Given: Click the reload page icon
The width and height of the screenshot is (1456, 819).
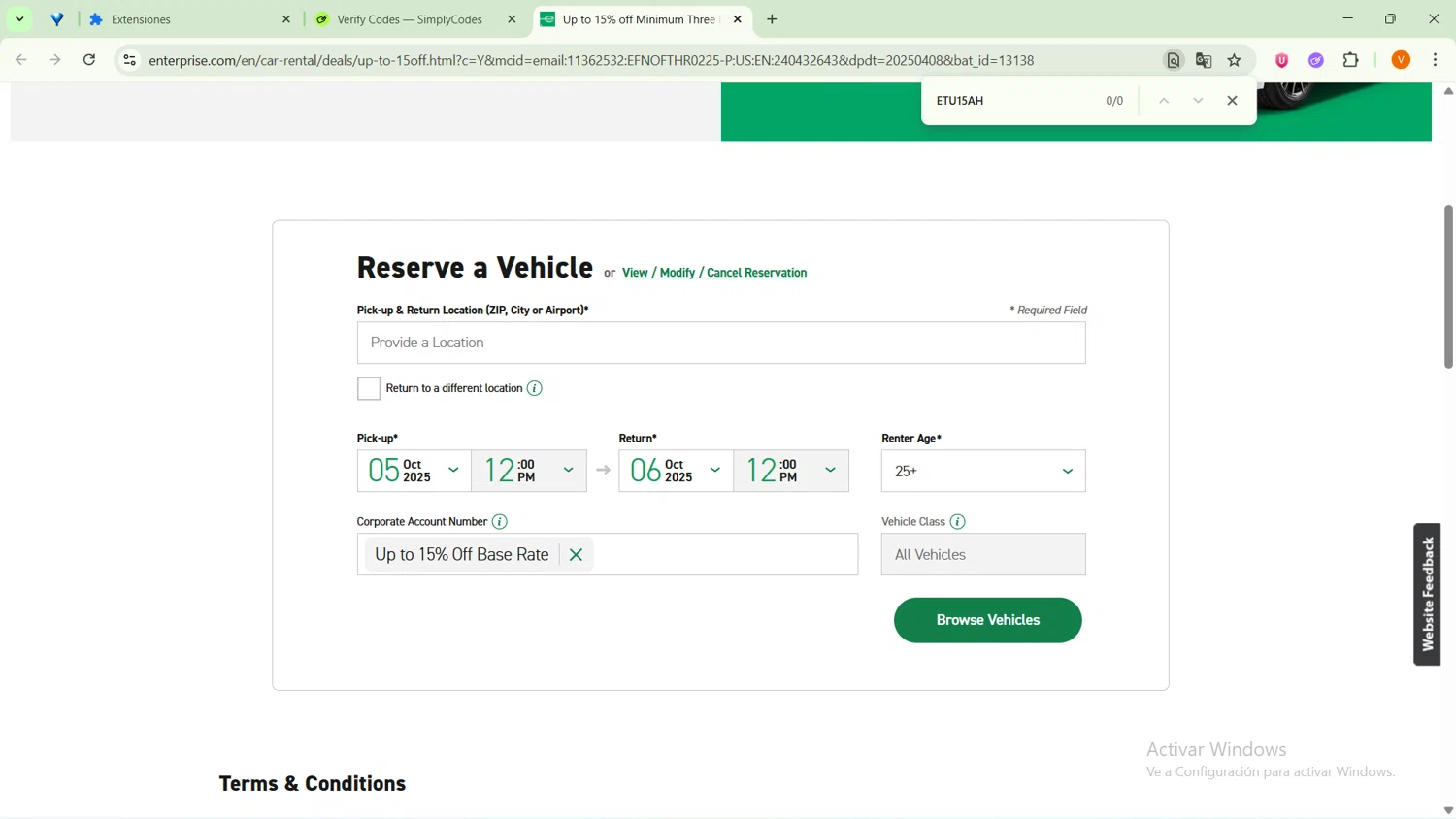Looking at the screenshot, I should (89, 60).
